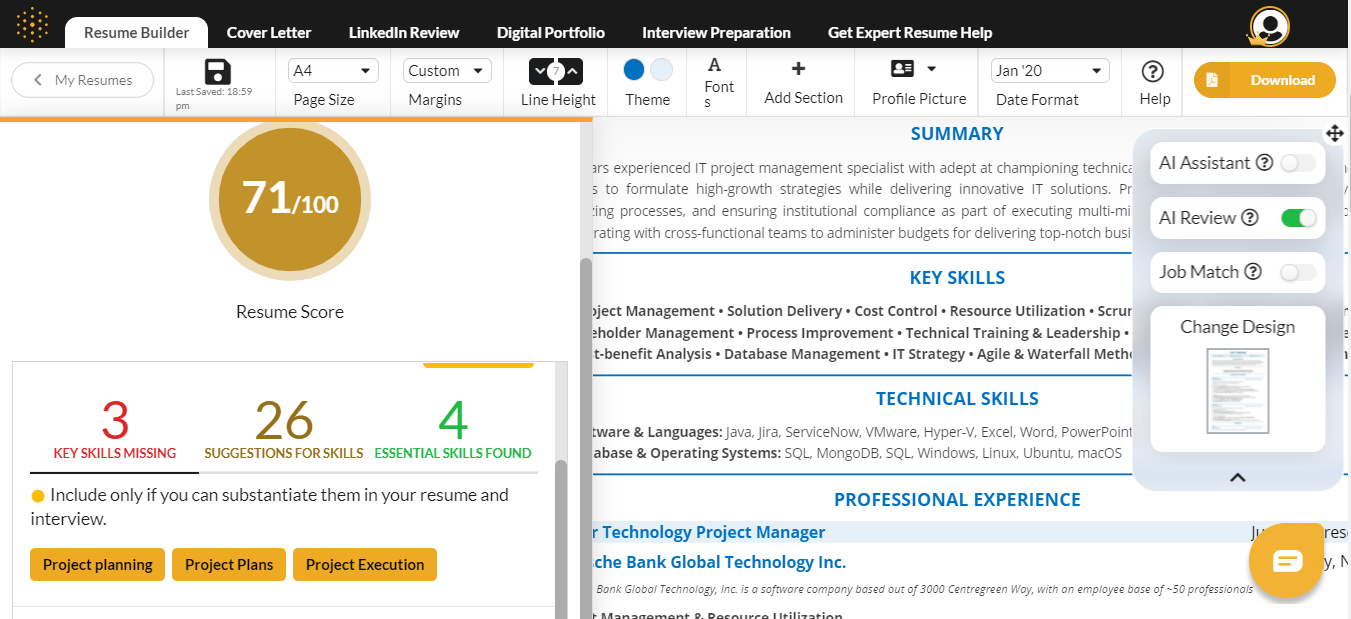This screenshot has height=619, width=1351.
Task: Open the Interview Preparation tab
Action: point(716,33)
